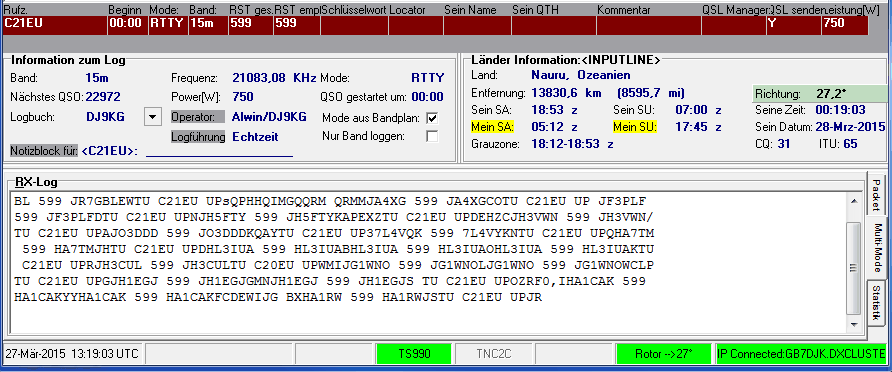Click the Power[W] value 750
The width and height of the screenshot is (892, 372).
243,97
